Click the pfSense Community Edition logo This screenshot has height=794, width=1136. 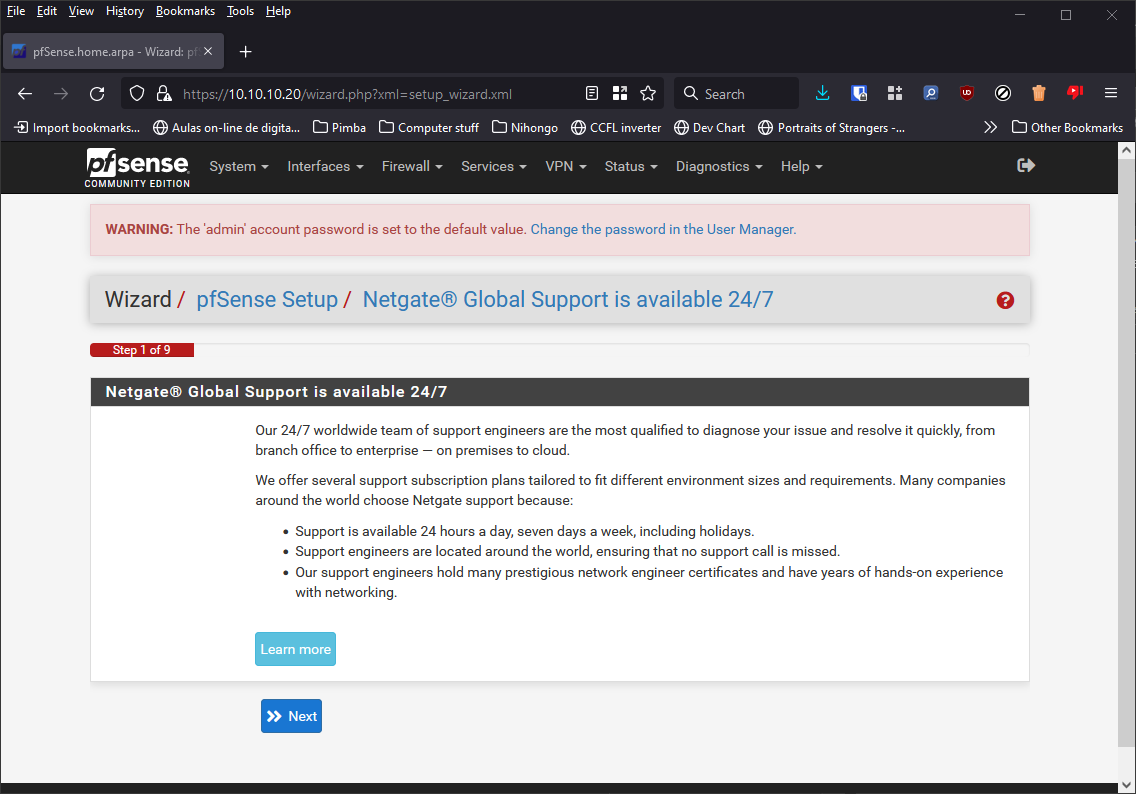(x=137, y=167)
